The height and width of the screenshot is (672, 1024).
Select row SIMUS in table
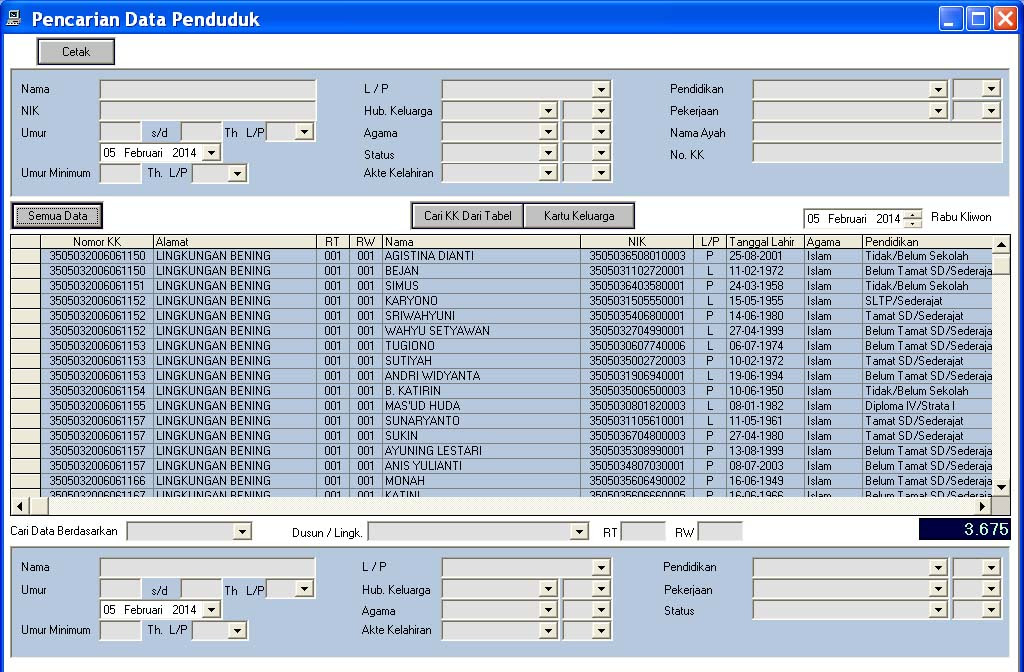click(501, 286)
